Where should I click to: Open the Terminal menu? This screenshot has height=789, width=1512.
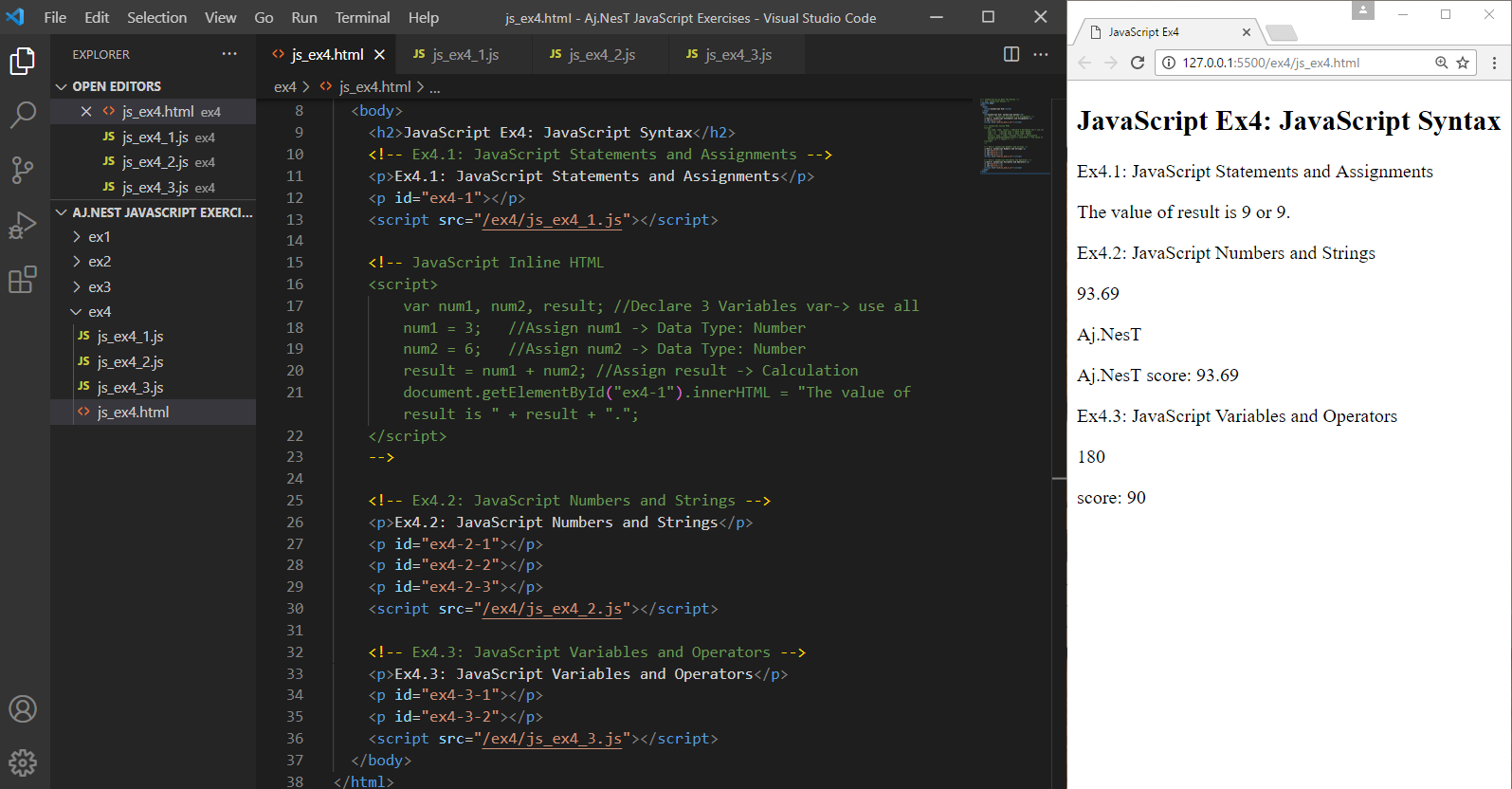pyautogui.click(x=362, y=17)
